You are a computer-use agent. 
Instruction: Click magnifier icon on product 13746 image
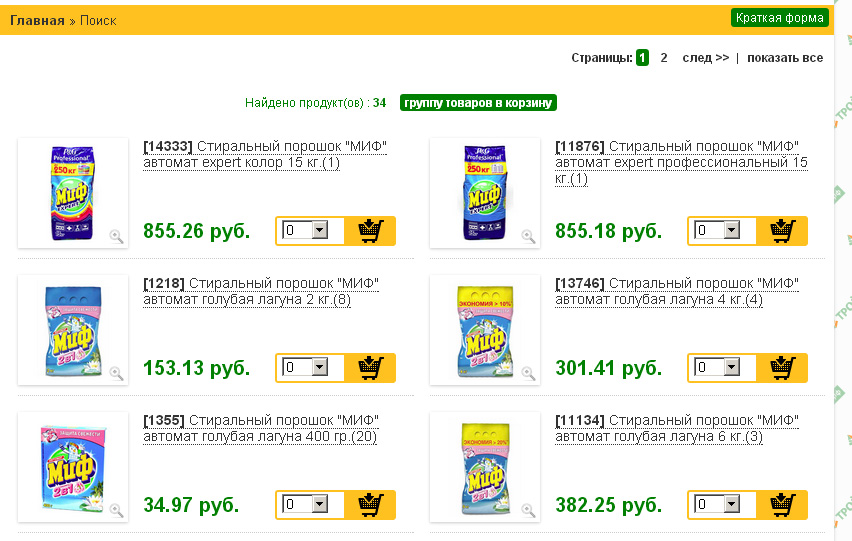click(x=528, y=373)
